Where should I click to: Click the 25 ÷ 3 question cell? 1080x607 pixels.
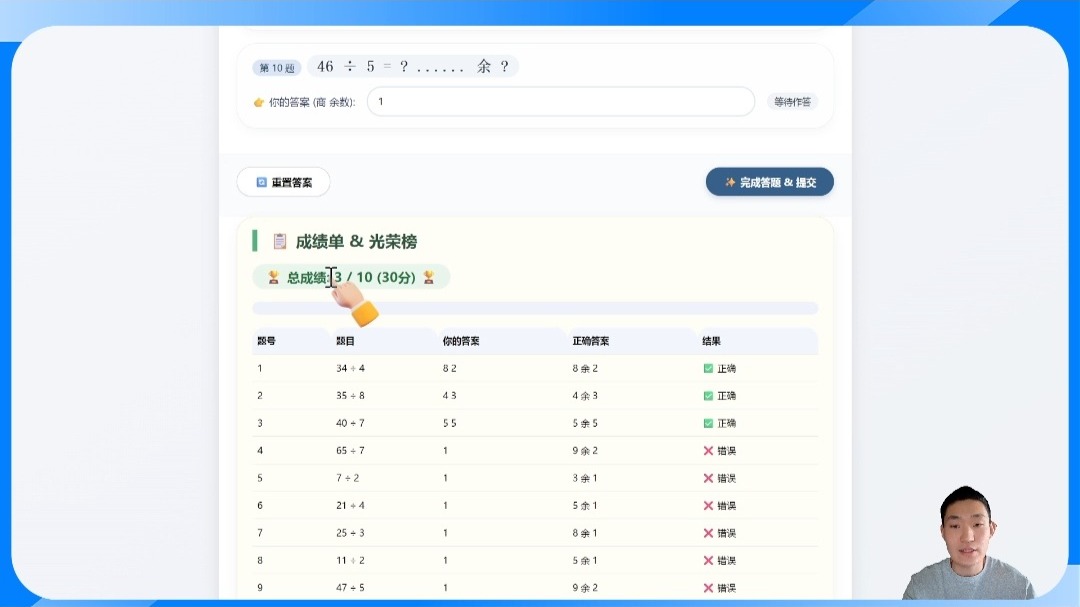click(351, 533)
